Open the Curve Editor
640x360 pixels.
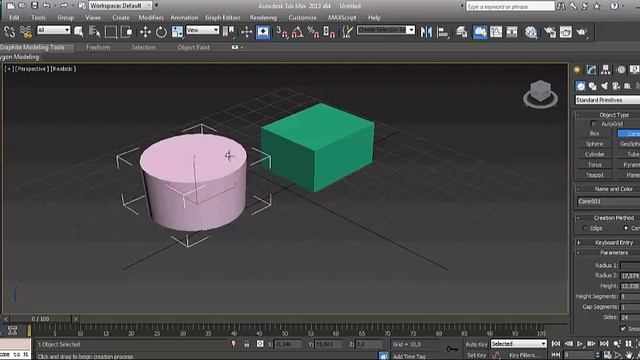click(x=496, y=32)
